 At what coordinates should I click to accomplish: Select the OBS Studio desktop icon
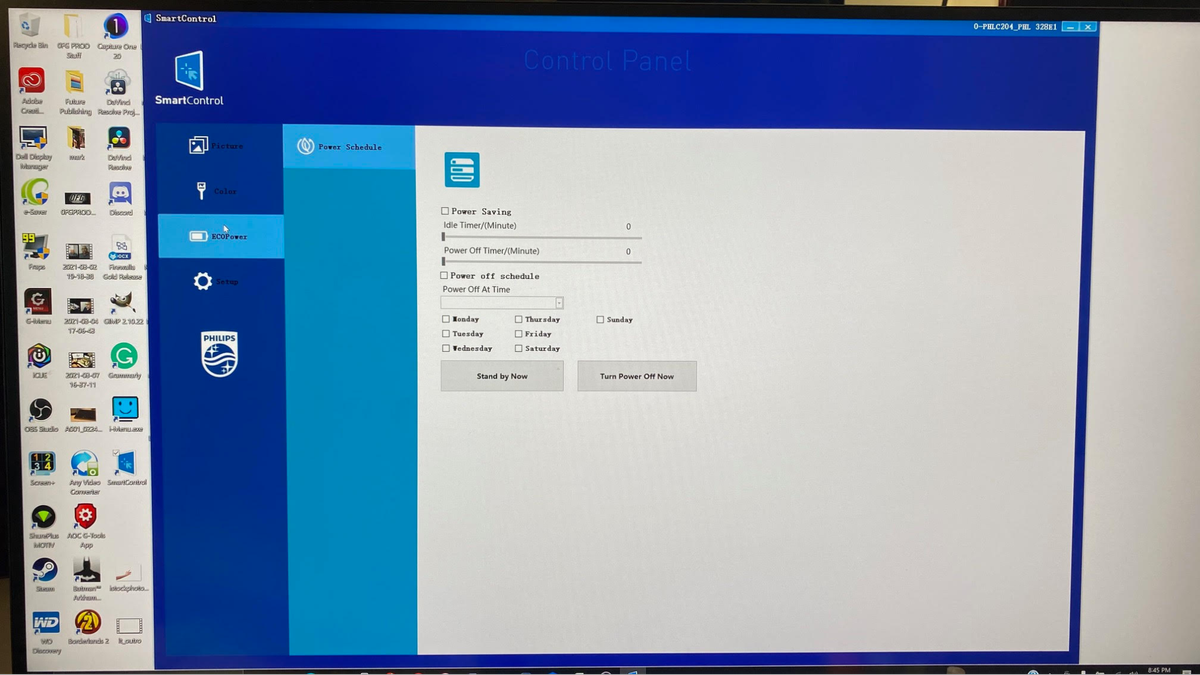[39, 415]
